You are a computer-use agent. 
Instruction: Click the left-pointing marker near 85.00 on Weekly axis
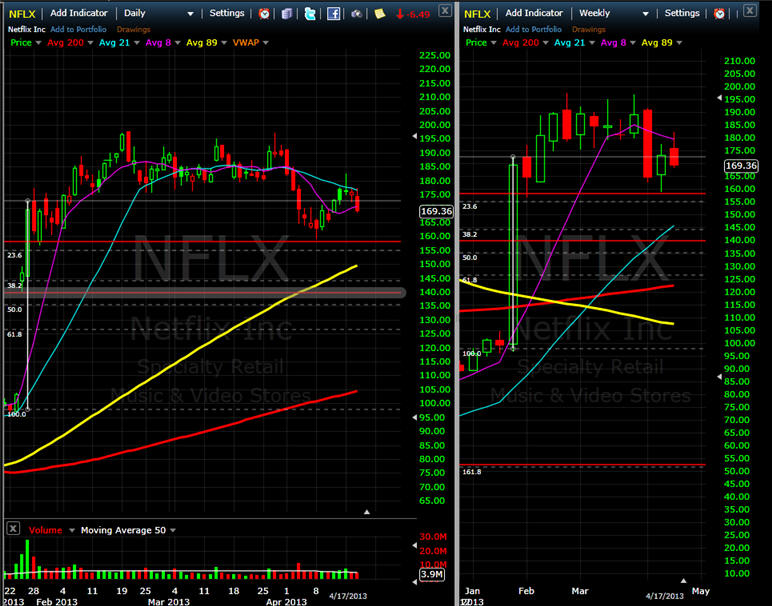719,377
